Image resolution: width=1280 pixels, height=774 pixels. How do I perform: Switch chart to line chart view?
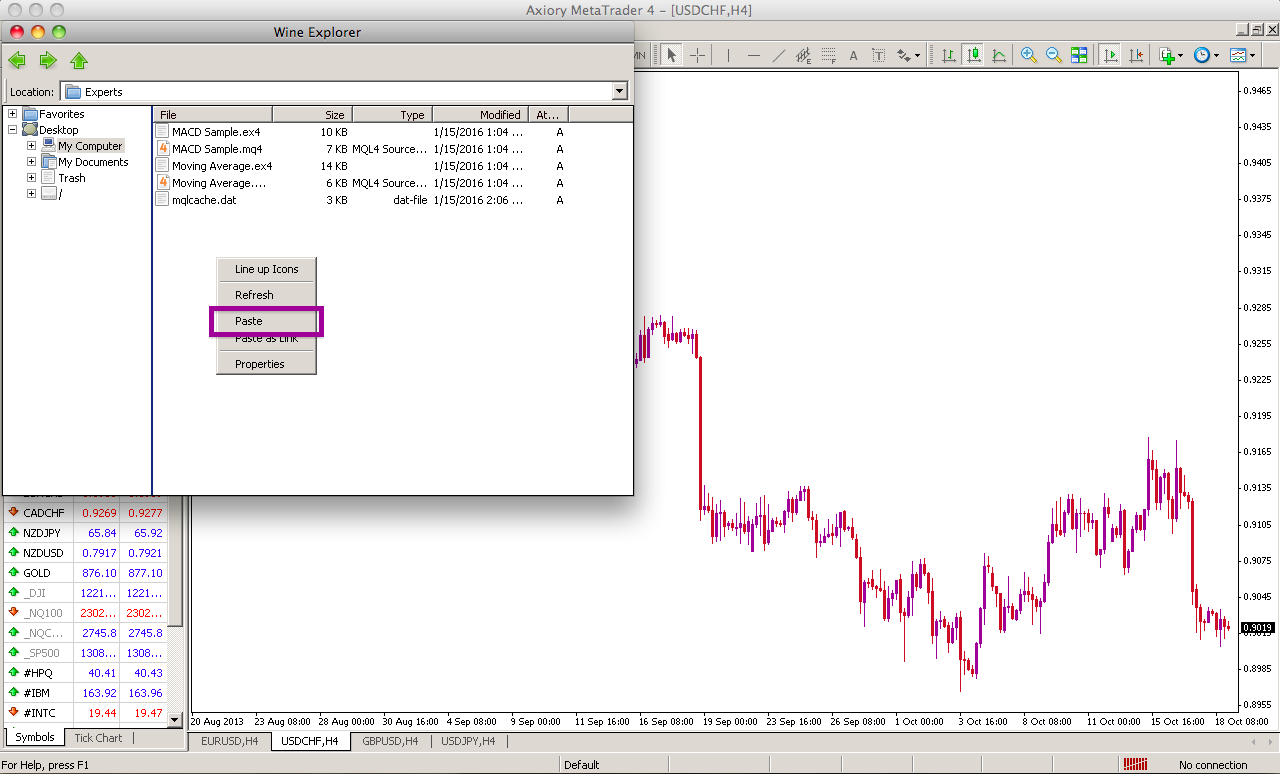(x=998, y=55)
